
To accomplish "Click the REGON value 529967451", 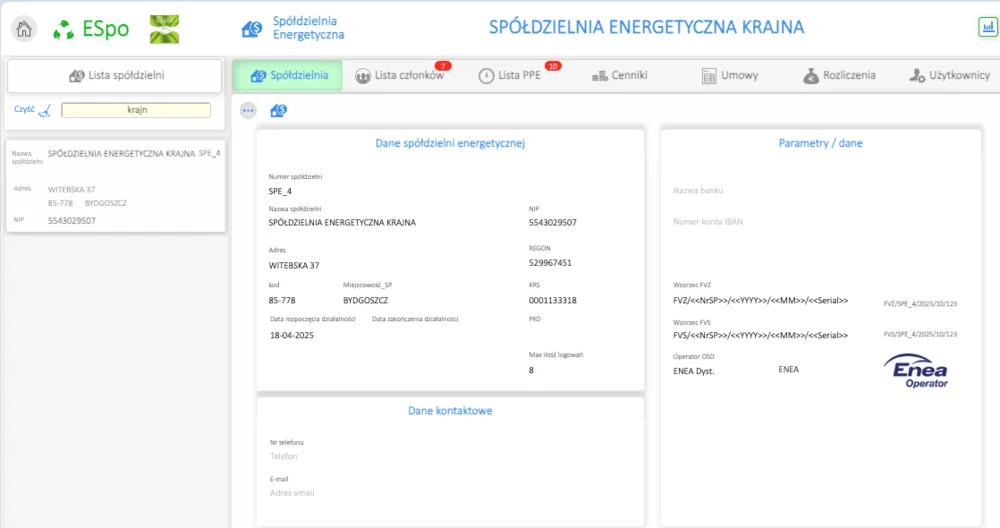I will 550,263.
